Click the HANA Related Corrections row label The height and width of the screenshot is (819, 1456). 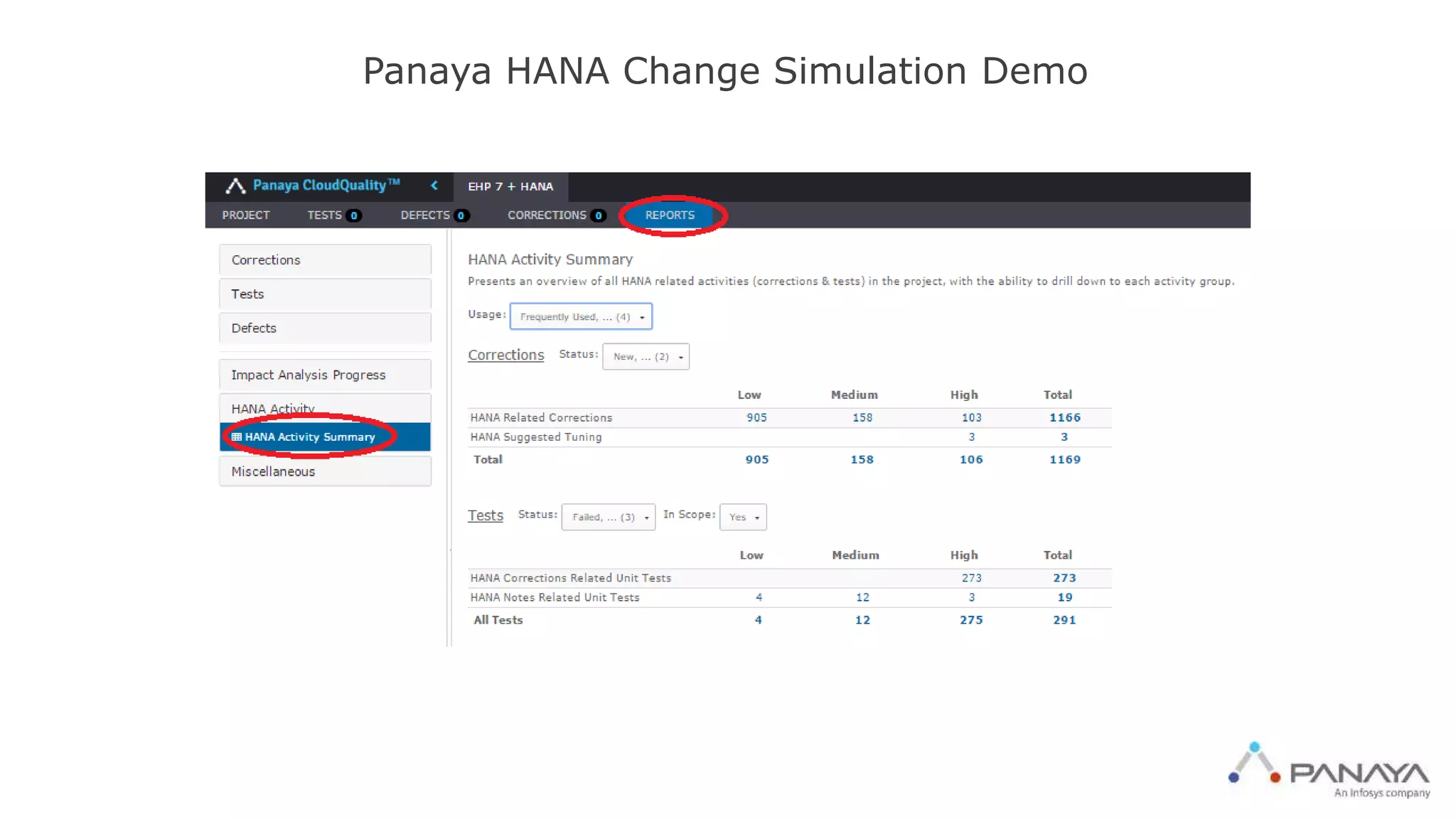[x=541, y=418]
